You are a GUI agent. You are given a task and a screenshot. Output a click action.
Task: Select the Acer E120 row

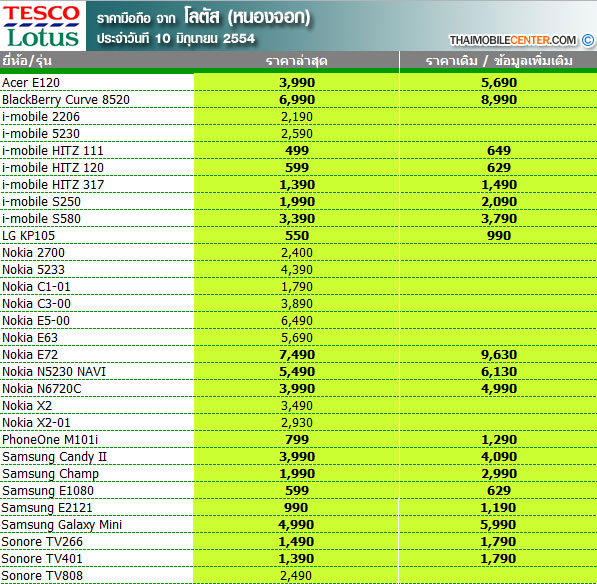[298, 82]
